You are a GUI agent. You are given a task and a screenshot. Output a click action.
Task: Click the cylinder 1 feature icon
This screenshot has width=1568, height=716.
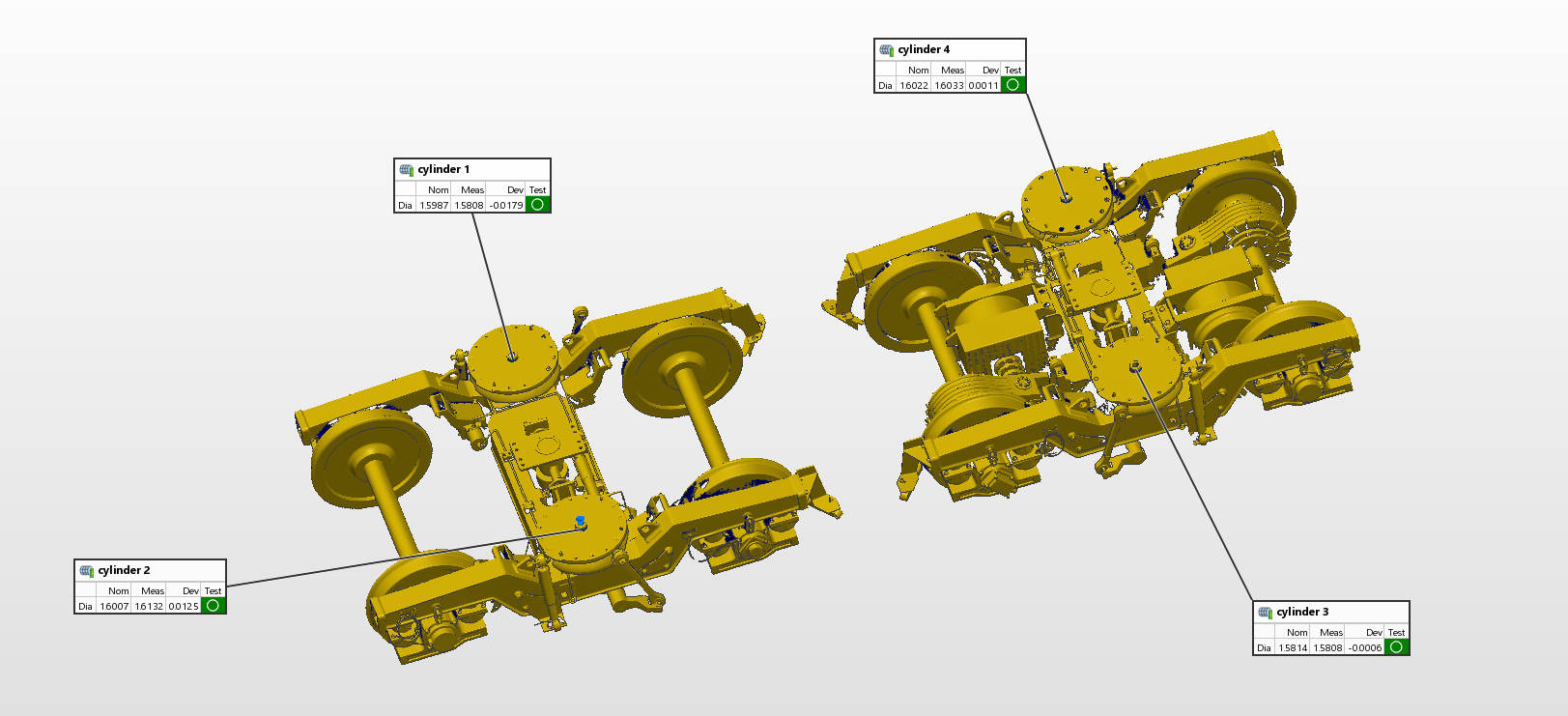(x=406, y=170)
